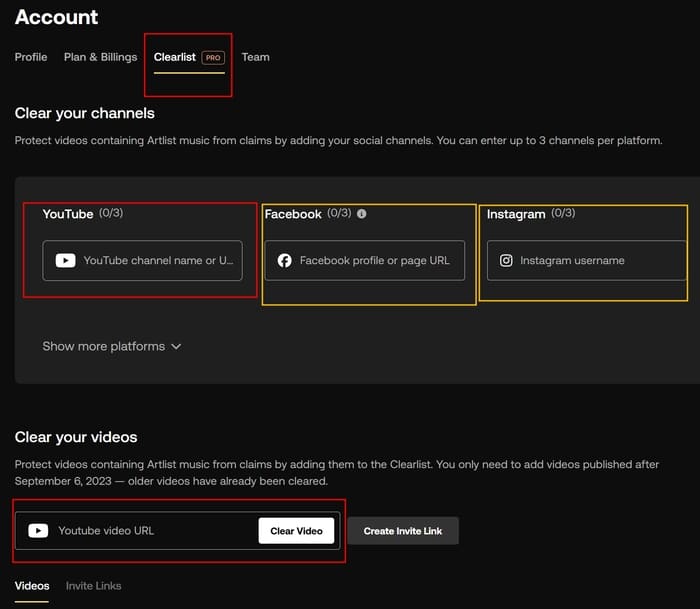Switch to the Invite Links tab
The height and width of the screenshot is (609, 700).
93,586
